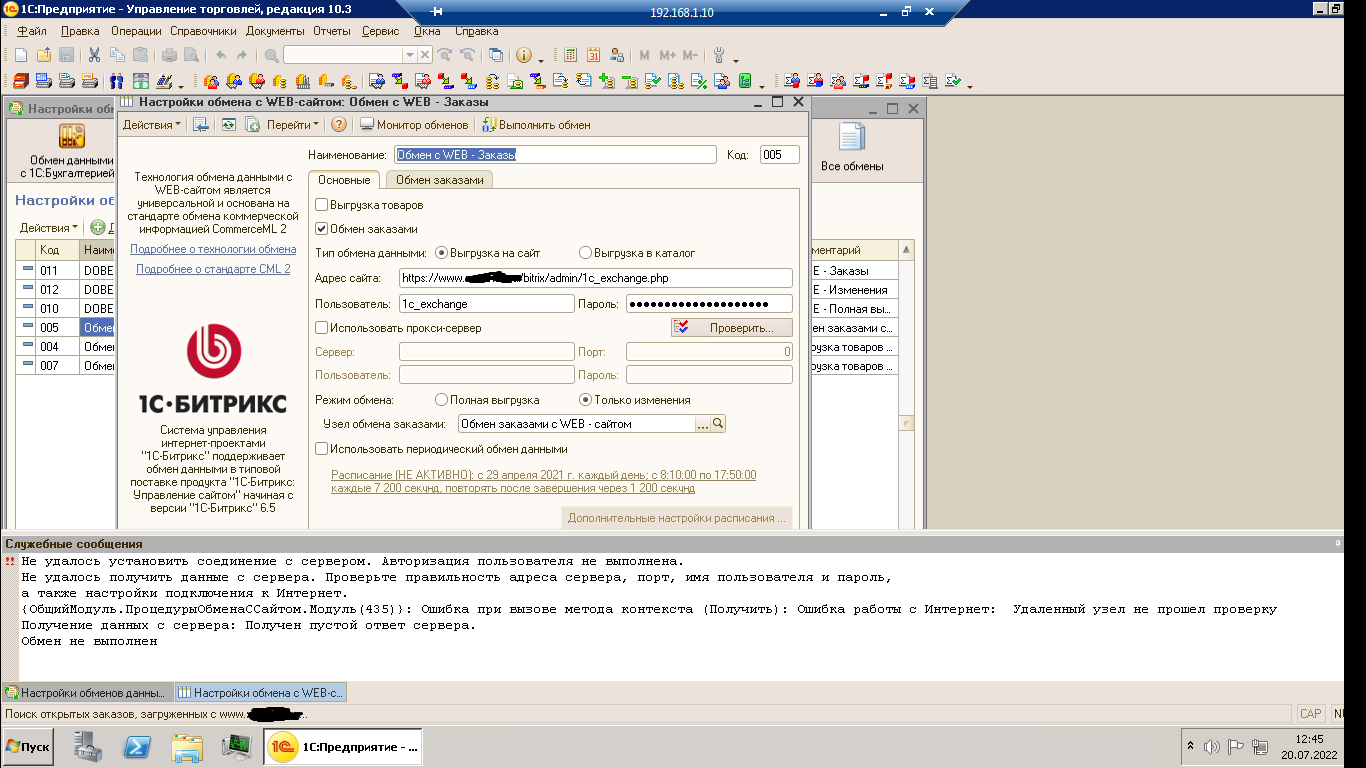Image resolution: width=1366 pixels, height=768 pixels.
Task: Open Подробнее о стандарте CML 2 link
Action: 213,269
